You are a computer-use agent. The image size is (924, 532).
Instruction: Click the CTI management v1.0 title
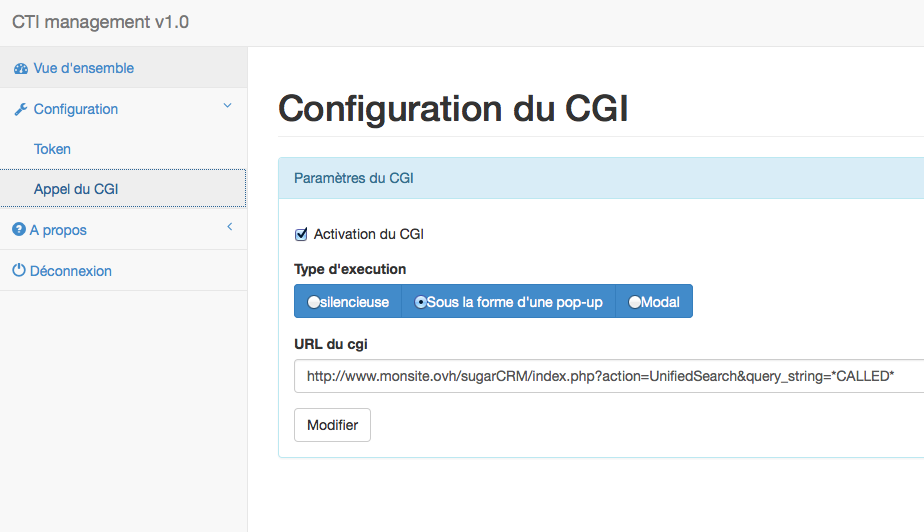click(100, 21)
